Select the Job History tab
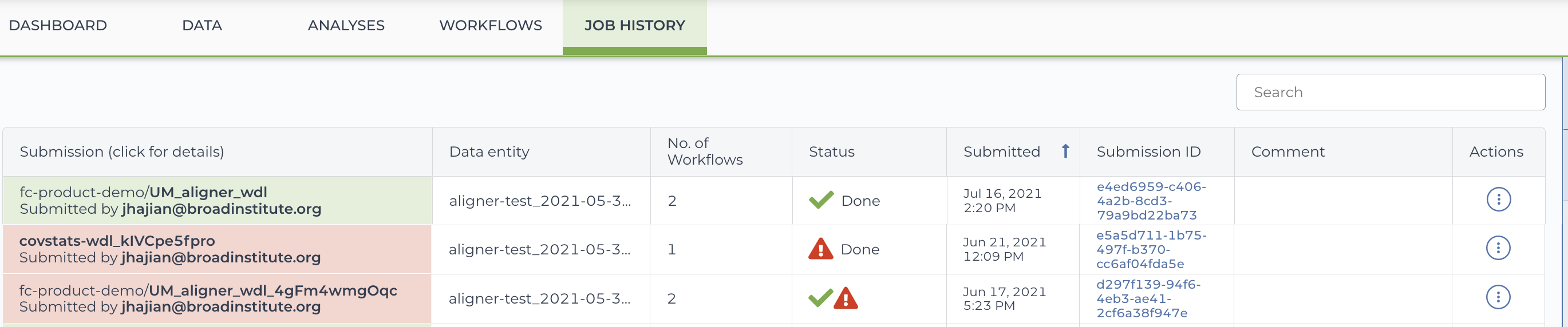The image size is (1568, 327). (x=634, y=27)
